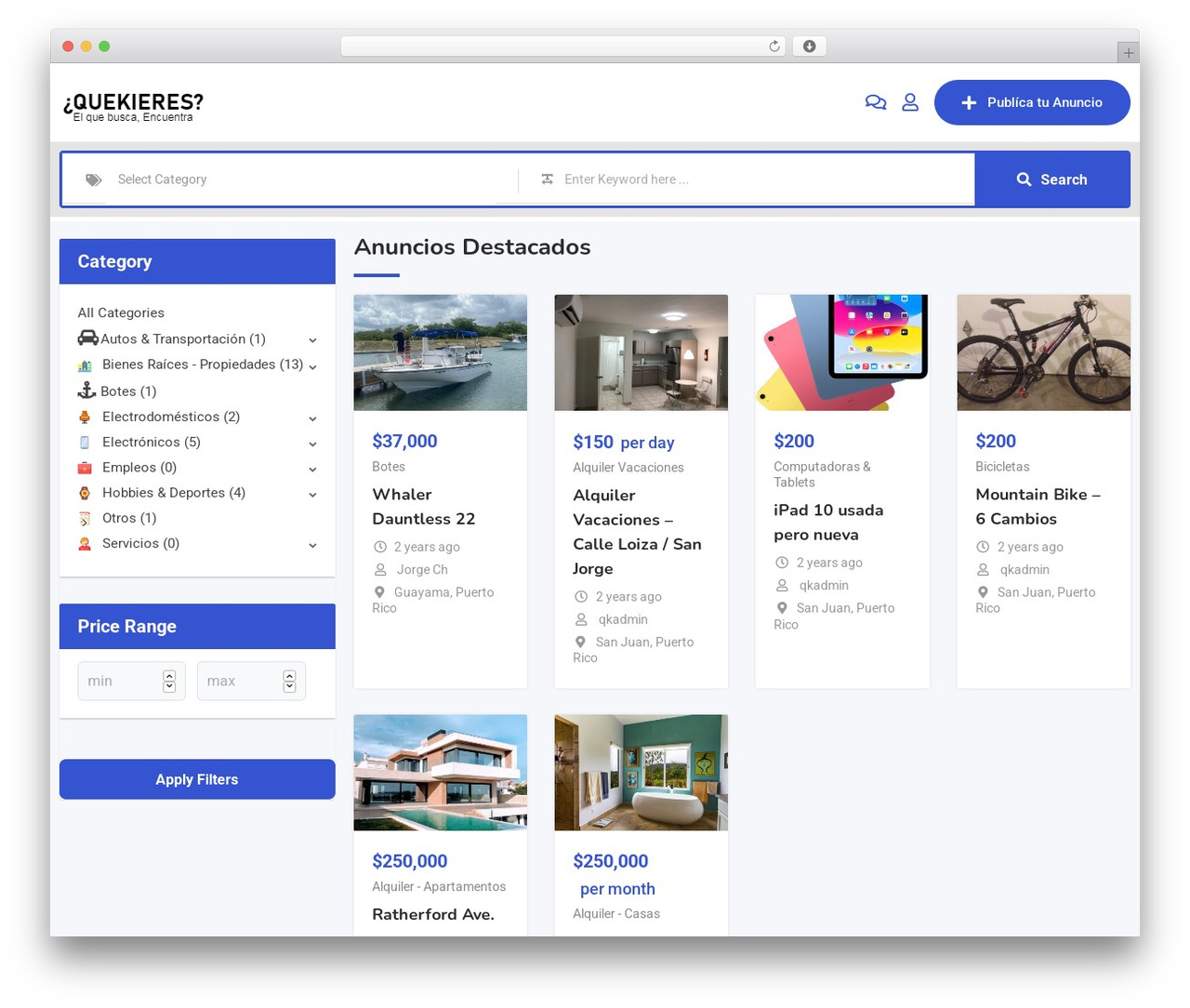Expand Electrodomésticos subcategories

tap(312, 418)
